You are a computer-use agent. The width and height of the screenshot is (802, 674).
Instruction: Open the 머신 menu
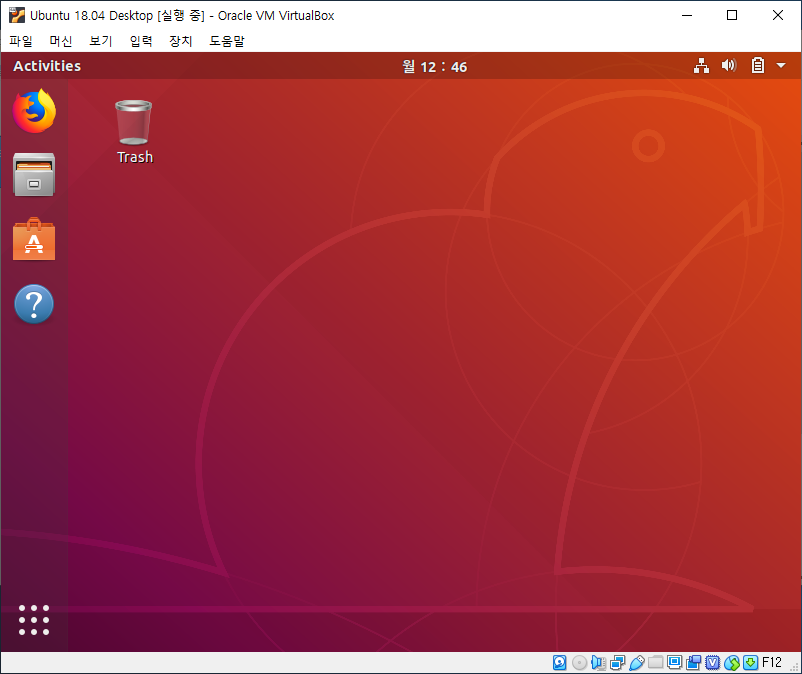pyautogui.click(x=61, y=41)
